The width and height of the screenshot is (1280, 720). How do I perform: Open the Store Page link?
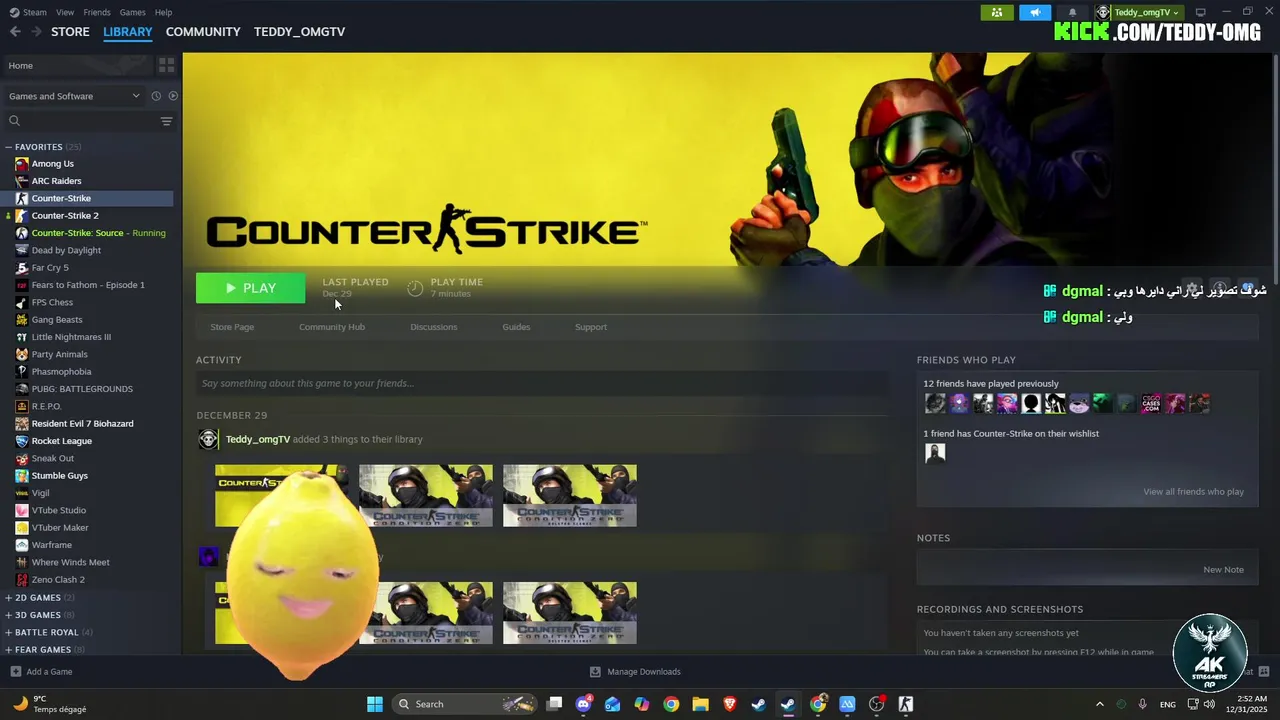(x=232, y=327)
